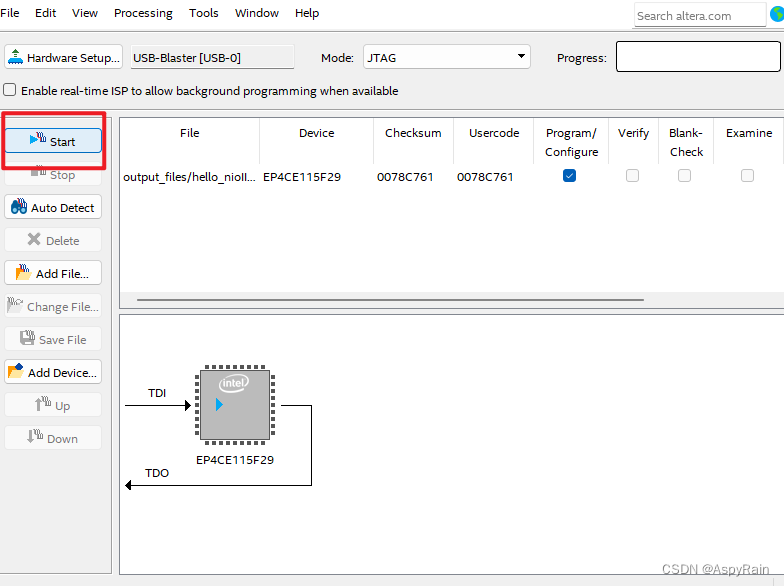The height and width of the screenshot is (586, 784).
Task: Click the USB-Blaster [USB-0] hardware field
Action: [212, 58]
